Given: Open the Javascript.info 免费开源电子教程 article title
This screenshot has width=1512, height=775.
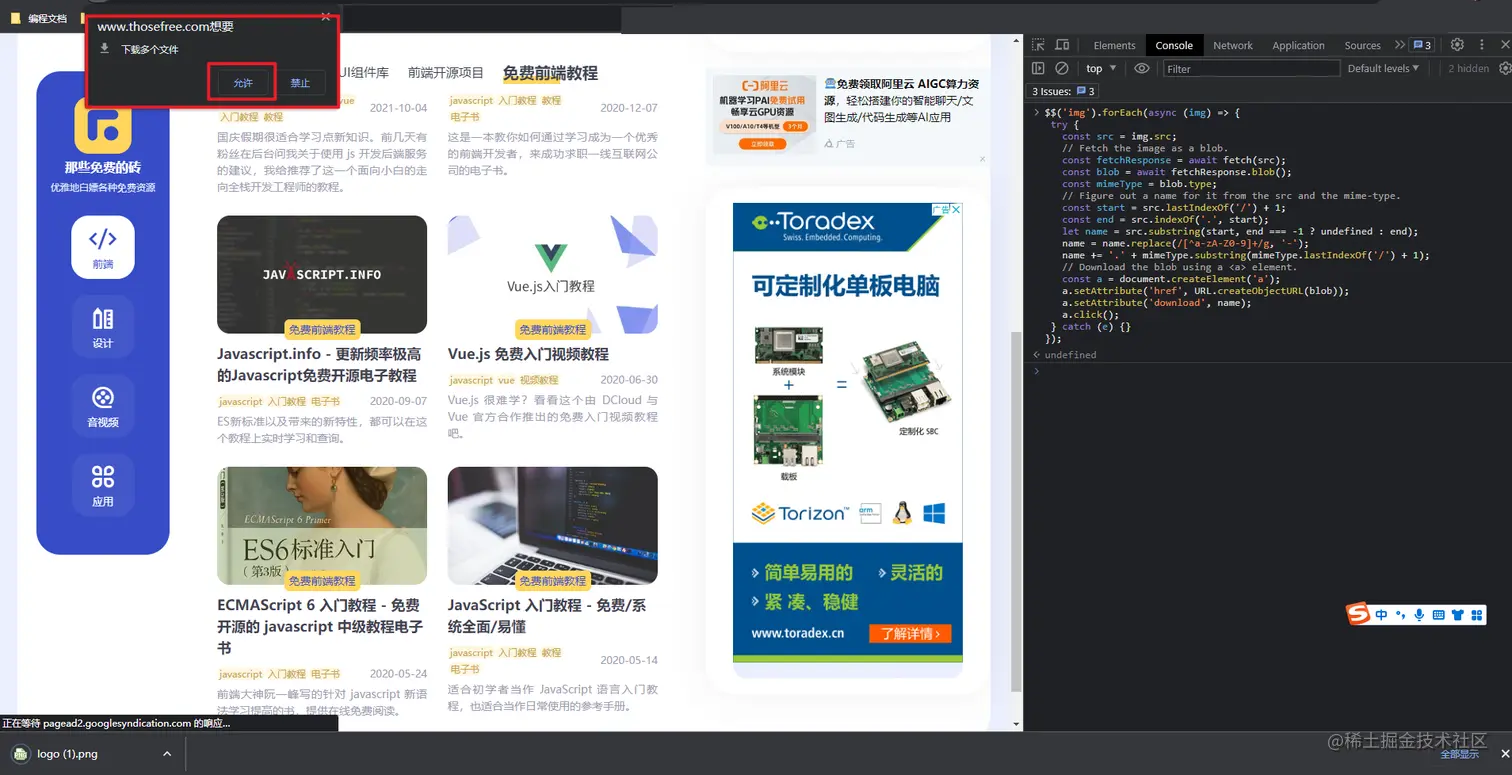Looking at the screenshot, I should point(319,365).
